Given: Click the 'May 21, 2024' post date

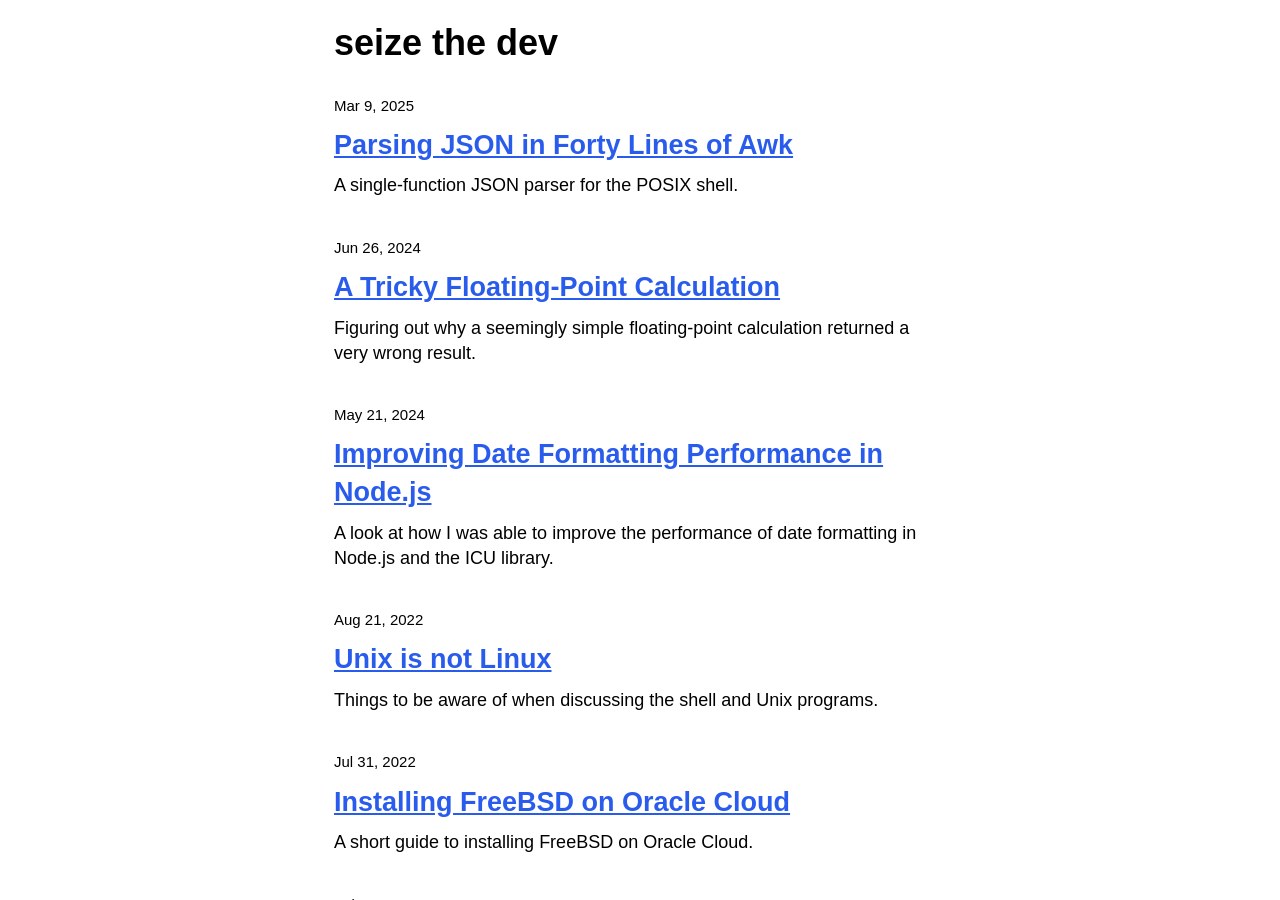Looking at the screenshot, I should click(x=379, y=415).
